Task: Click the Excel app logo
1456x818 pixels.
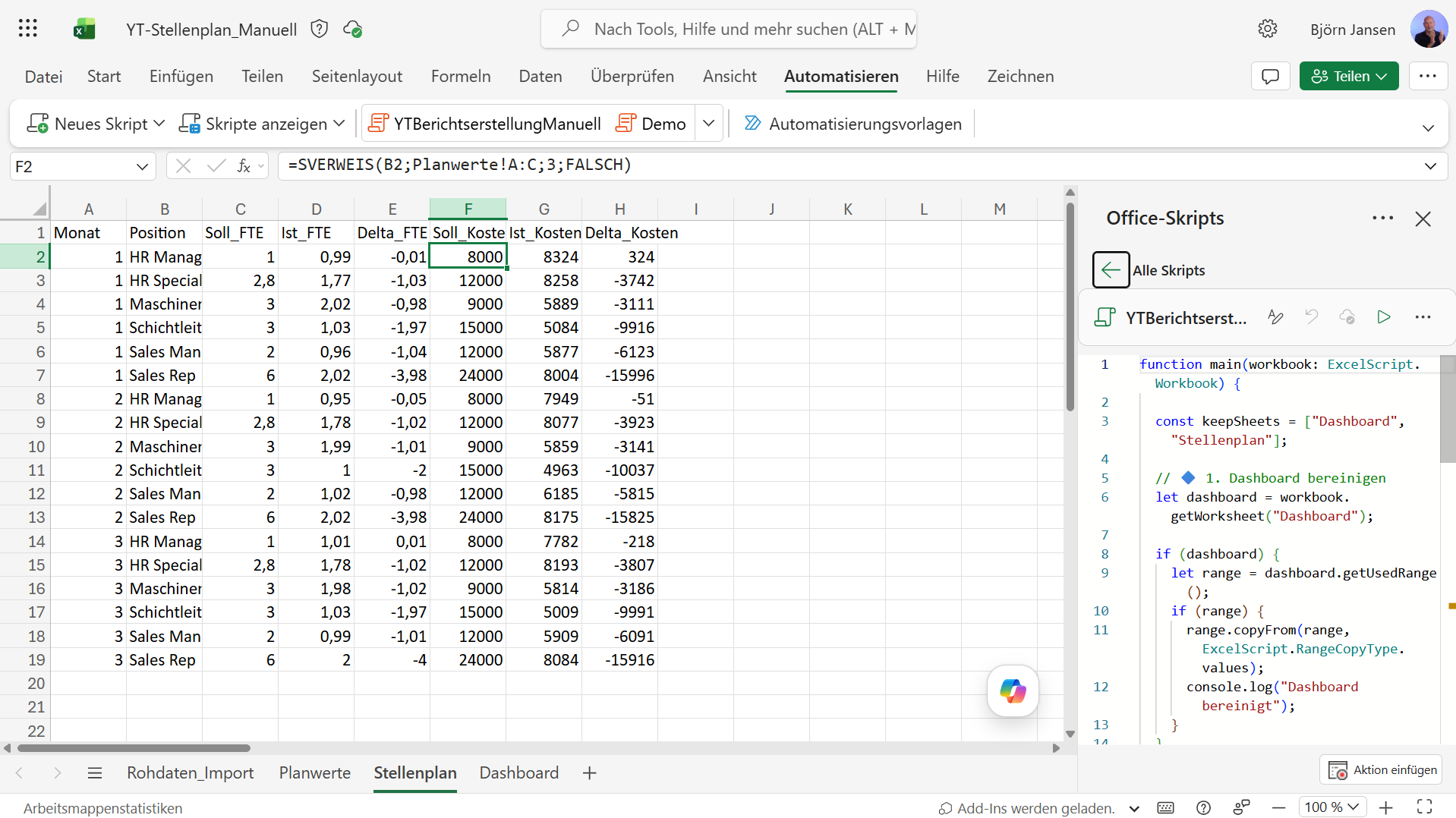Action: [84, 29]
